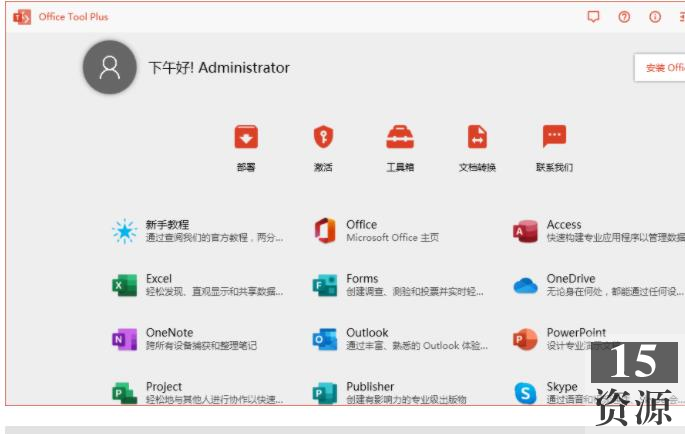Click the Office Tool Plus logo icon
This screenshot has height=434, width=685.
pyautogui.click(x=22, y=17)
